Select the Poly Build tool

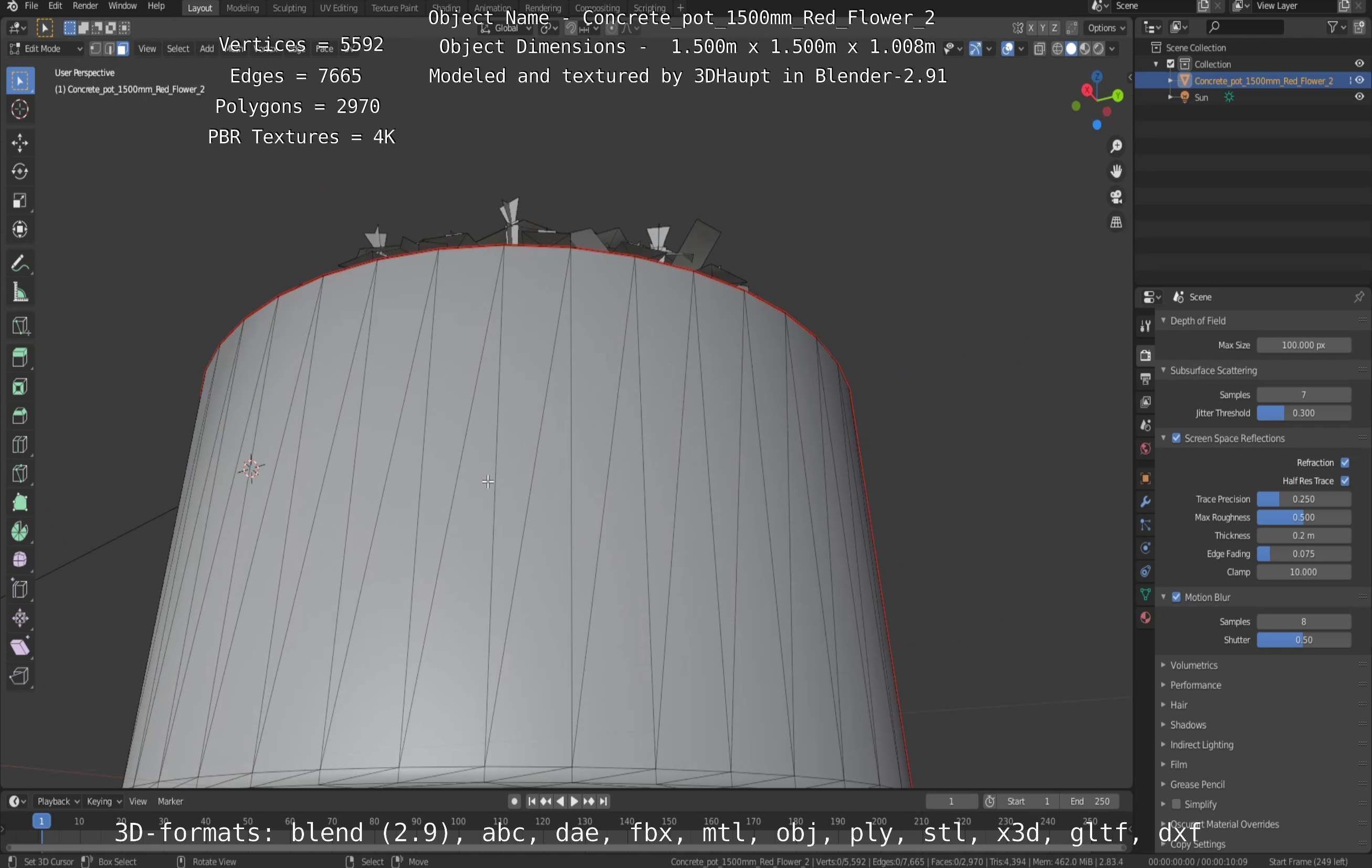click(x=20, y=503)
